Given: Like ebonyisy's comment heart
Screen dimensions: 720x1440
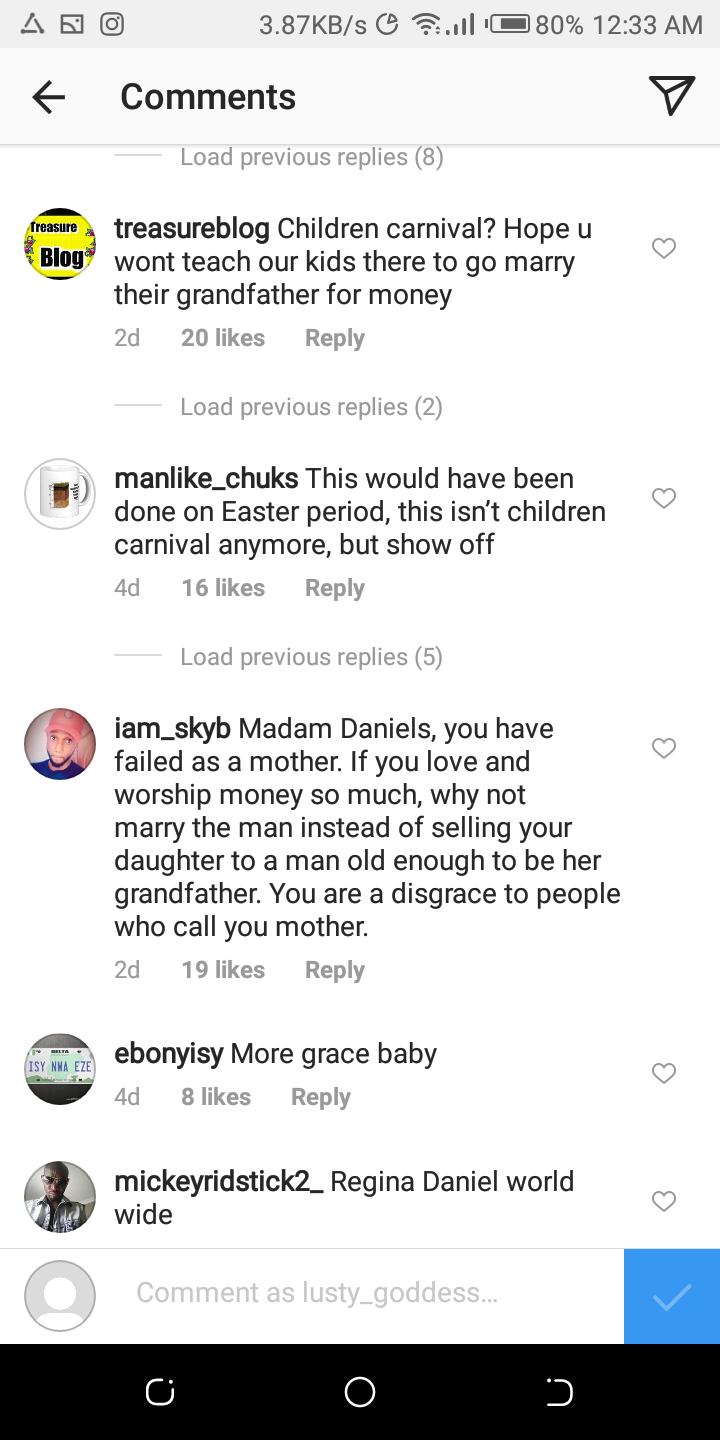Looking at the screenshot, I should 664,1073.
